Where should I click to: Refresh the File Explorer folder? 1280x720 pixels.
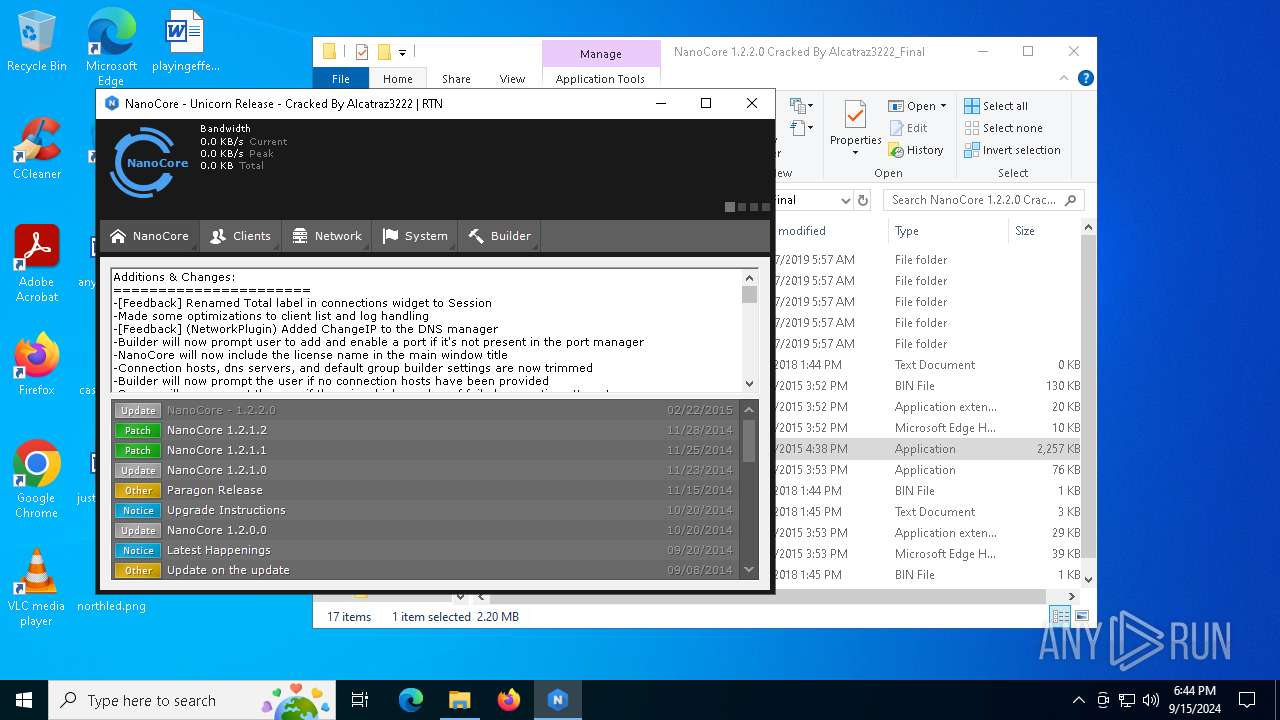click(864, 200)
